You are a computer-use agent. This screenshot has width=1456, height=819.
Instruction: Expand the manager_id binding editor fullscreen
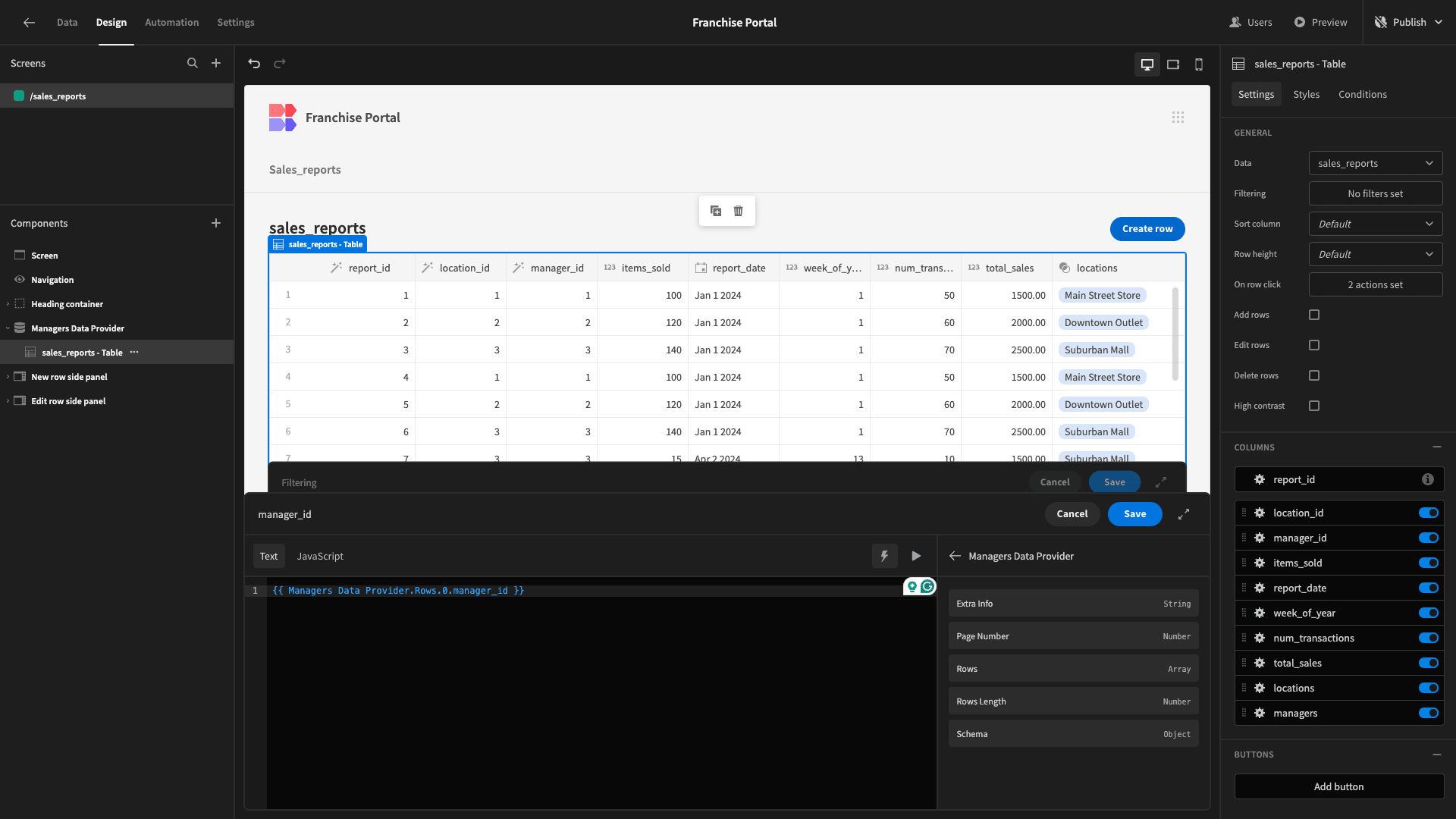click(1184, 514)
